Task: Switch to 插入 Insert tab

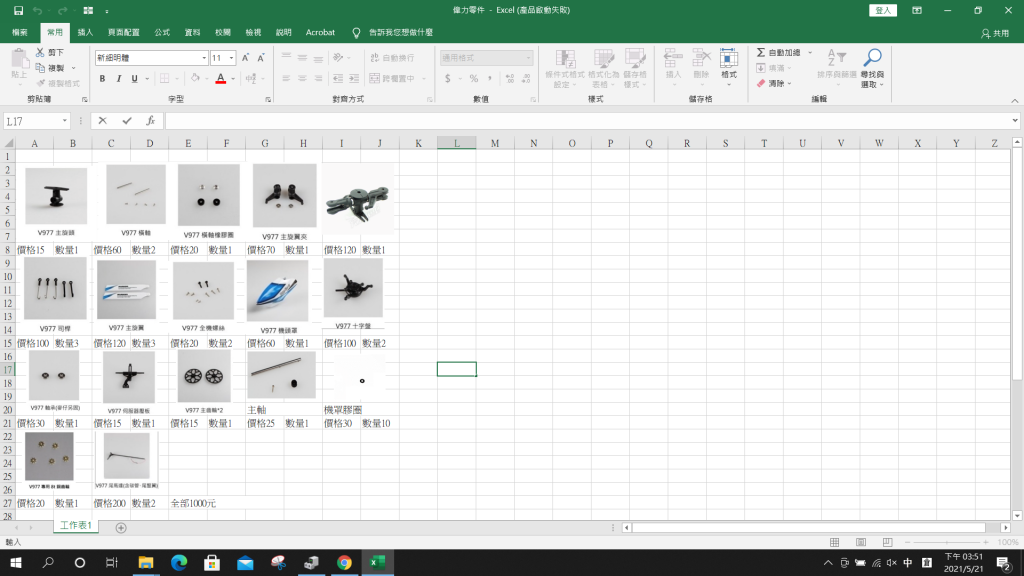Action: pos(85,32)
